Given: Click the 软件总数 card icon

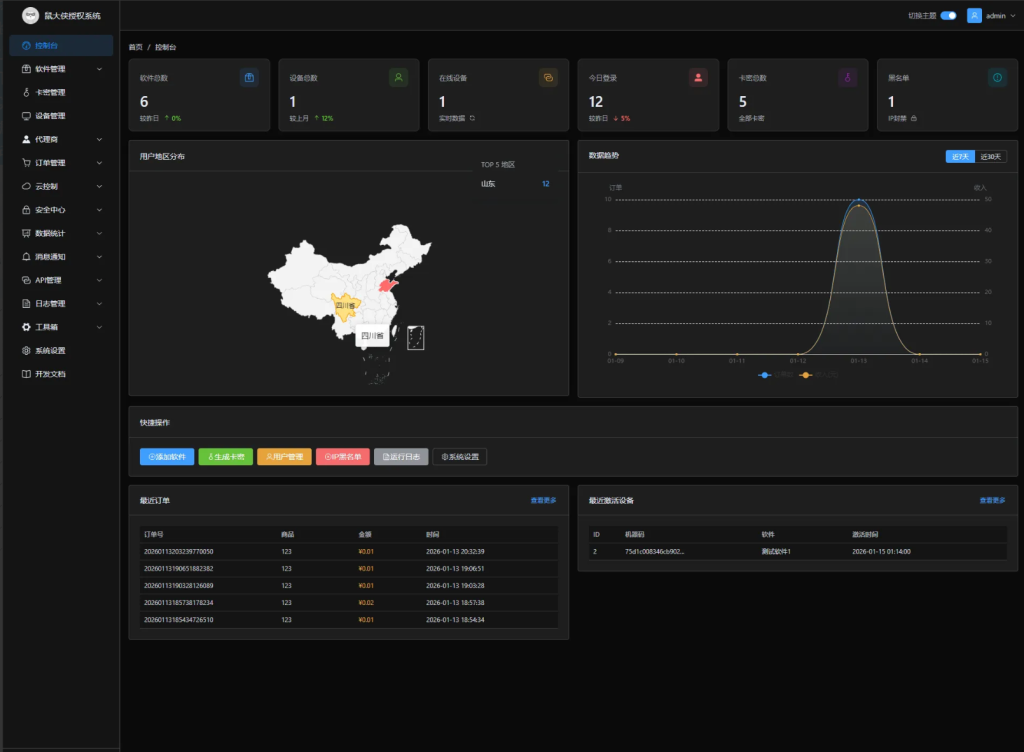Looking at the screenshot, I should pos(248,77).
